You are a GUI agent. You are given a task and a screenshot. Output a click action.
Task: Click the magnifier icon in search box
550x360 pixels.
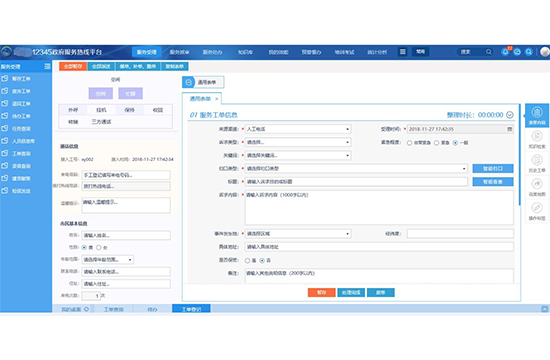[x=489, y=52]
